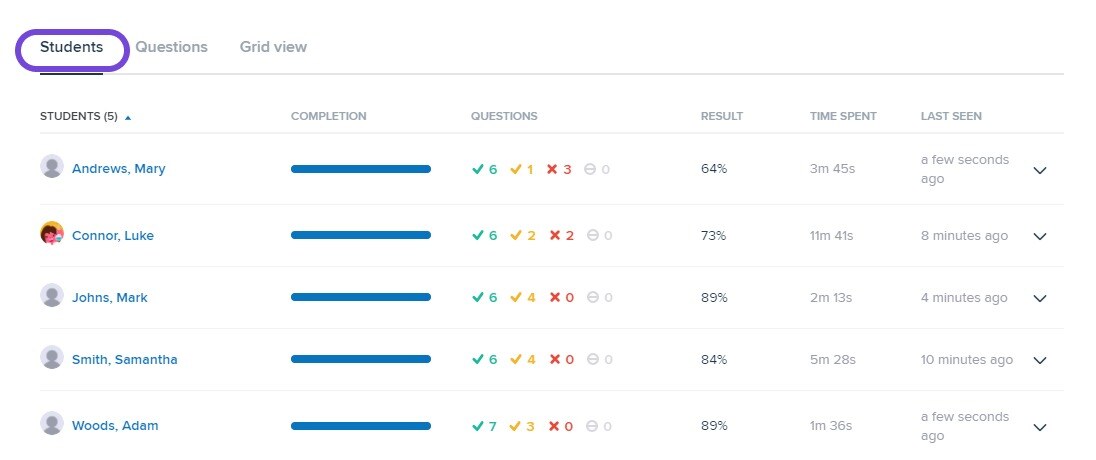Click Samantha Smith's avatar icon
The width and height of the screenshot is (1096, 460).
click(52, 357)
